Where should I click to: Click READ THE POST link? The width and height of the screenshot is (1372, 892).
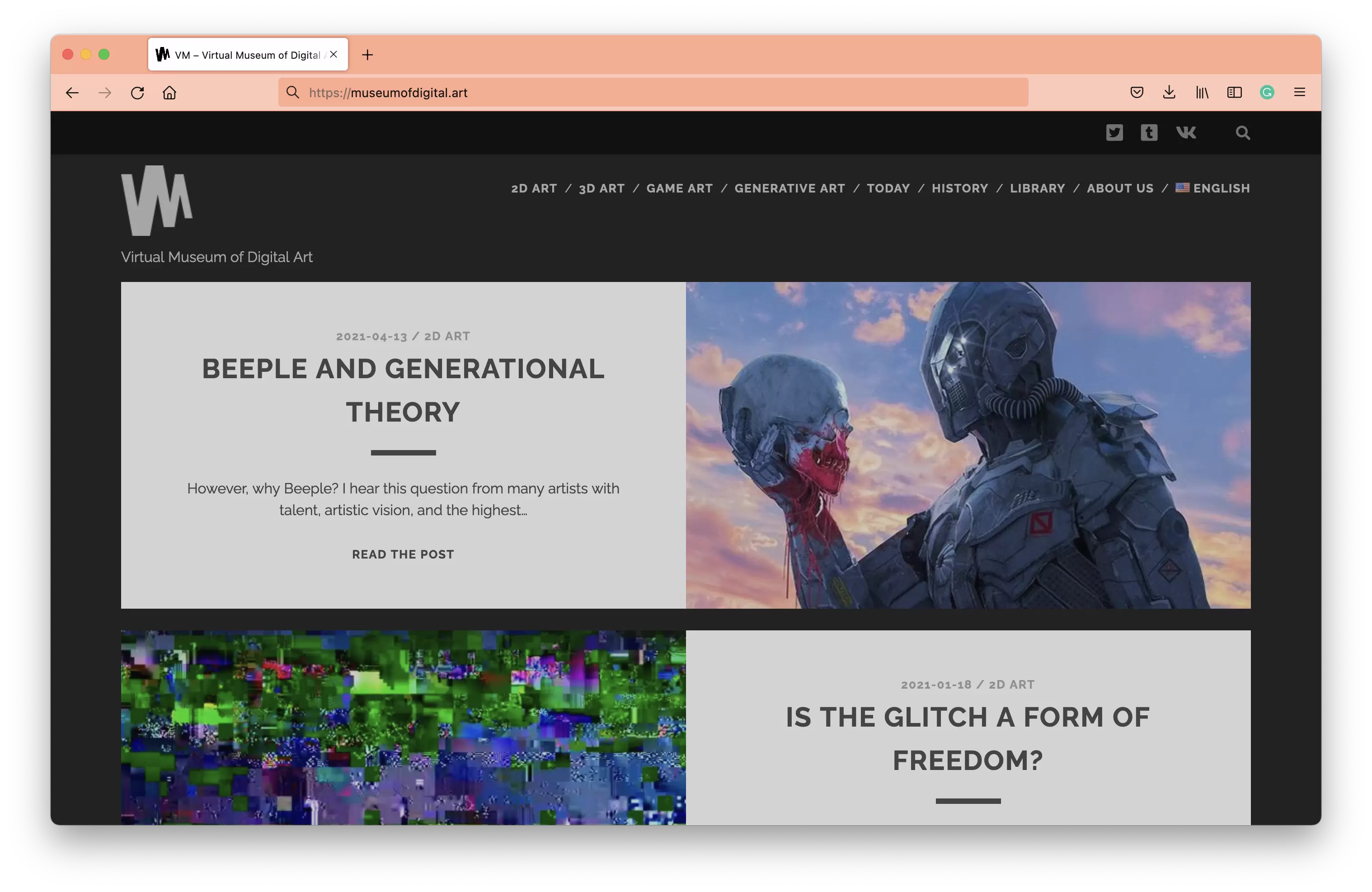(x=403, y=555)
